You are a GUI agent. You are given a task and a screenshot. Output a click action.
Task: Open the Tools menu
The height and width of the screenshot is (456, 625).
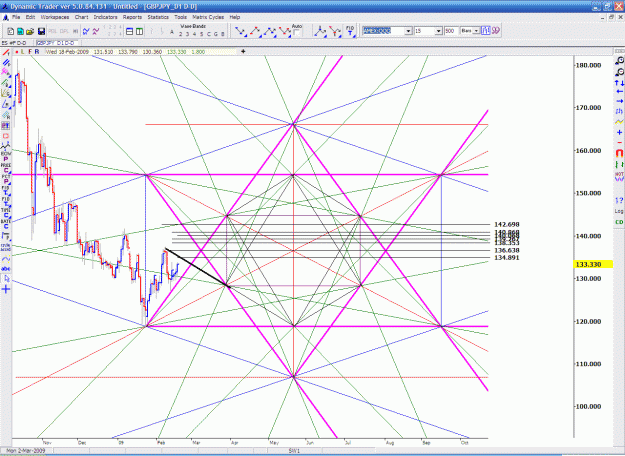tap(181, 17)
